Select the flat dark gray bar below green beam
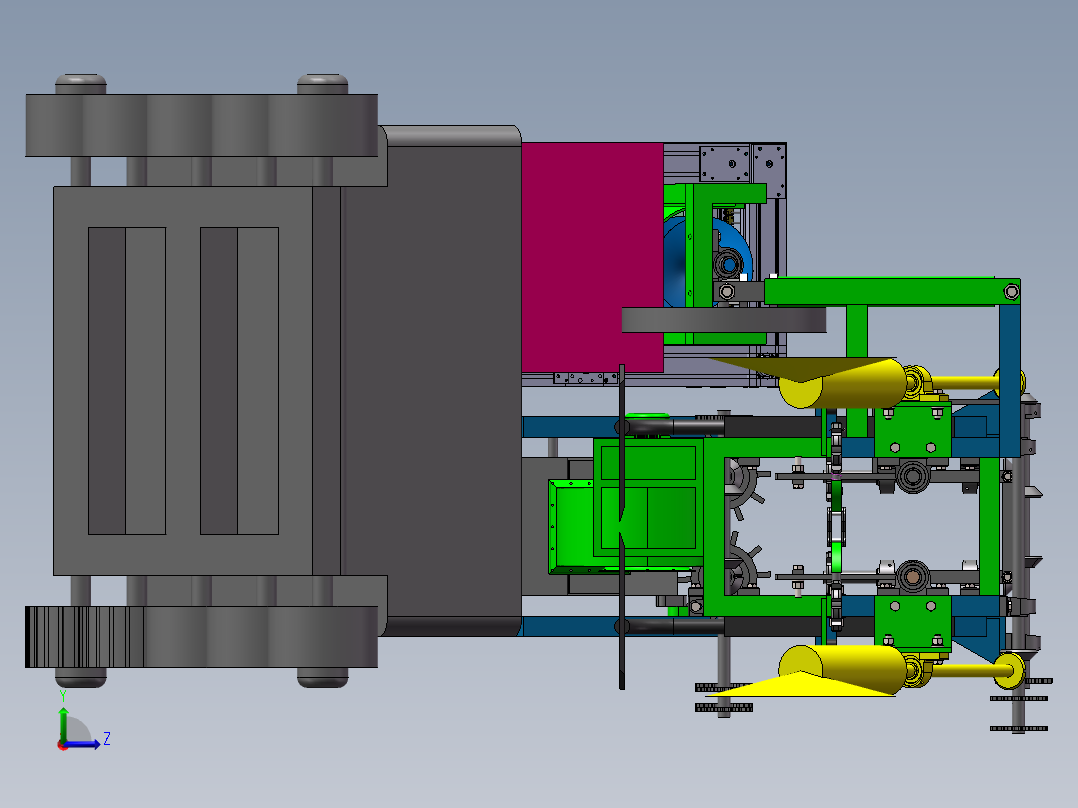Screen dimensions: 1078x808 [724, 320]
